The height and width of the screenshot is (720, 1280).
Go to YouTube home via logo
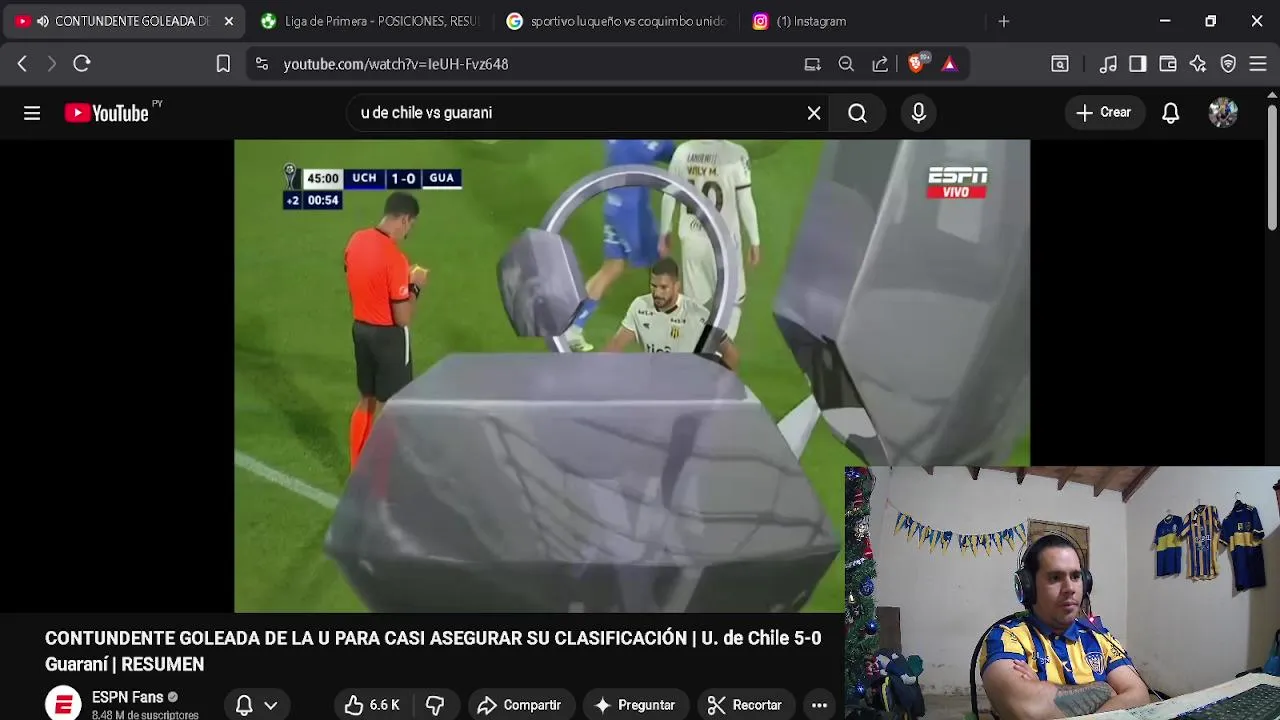[x=107, y=113]
